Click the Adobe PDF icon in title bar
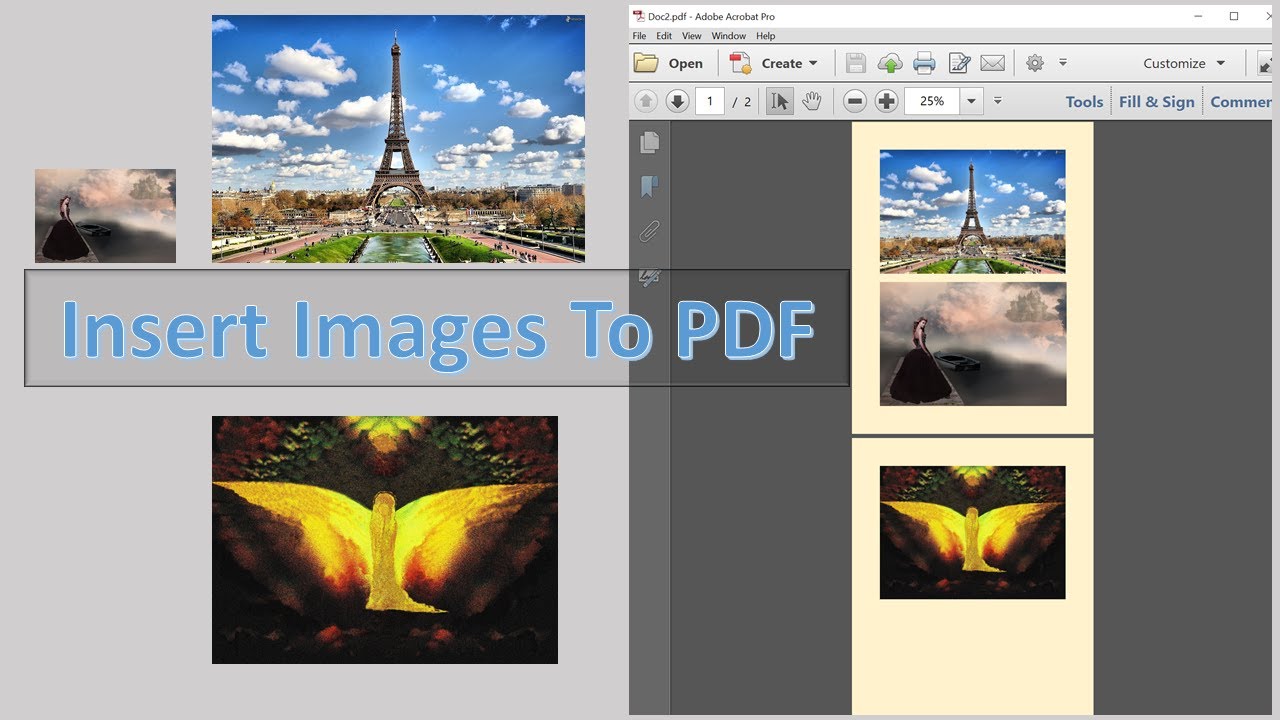Screen dimensions: 1280x720 tap(639, 16)
